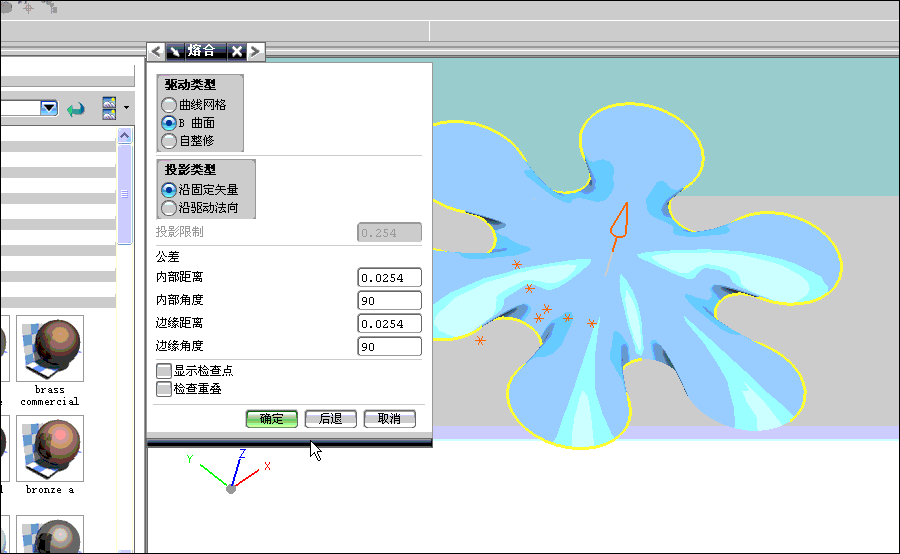Viewport: 900px width, 554px height.
Task: Click the 投影限制 value field
Action: coord(389,233)
